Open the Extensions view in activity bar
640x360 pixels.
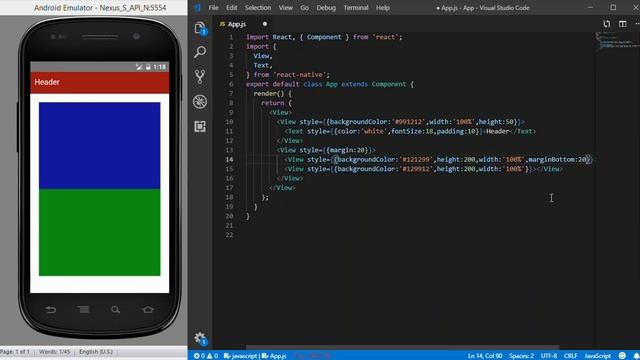(200, 127)
